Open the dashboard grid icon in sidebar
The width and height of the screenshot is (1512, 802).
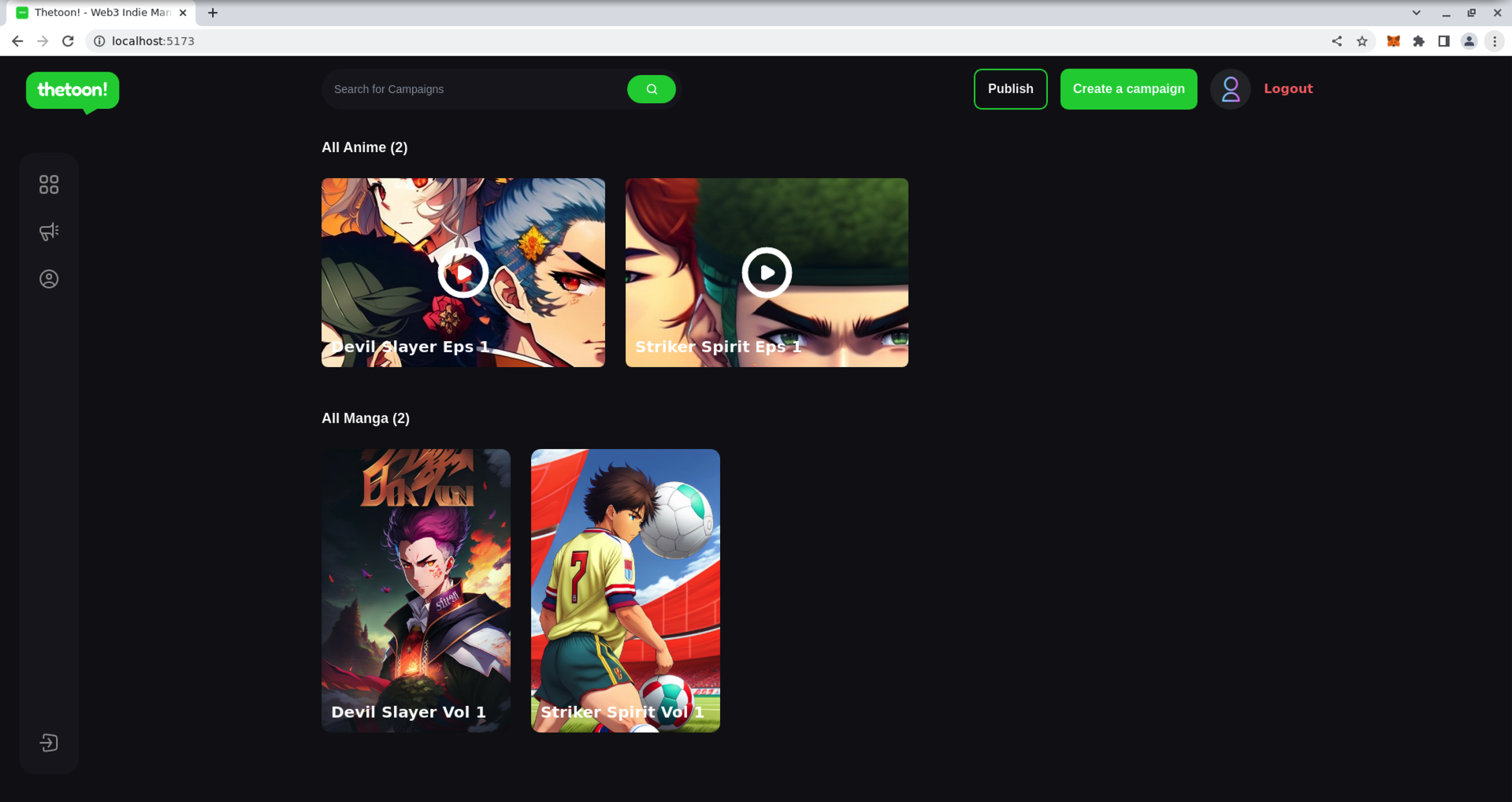(48, 184)
